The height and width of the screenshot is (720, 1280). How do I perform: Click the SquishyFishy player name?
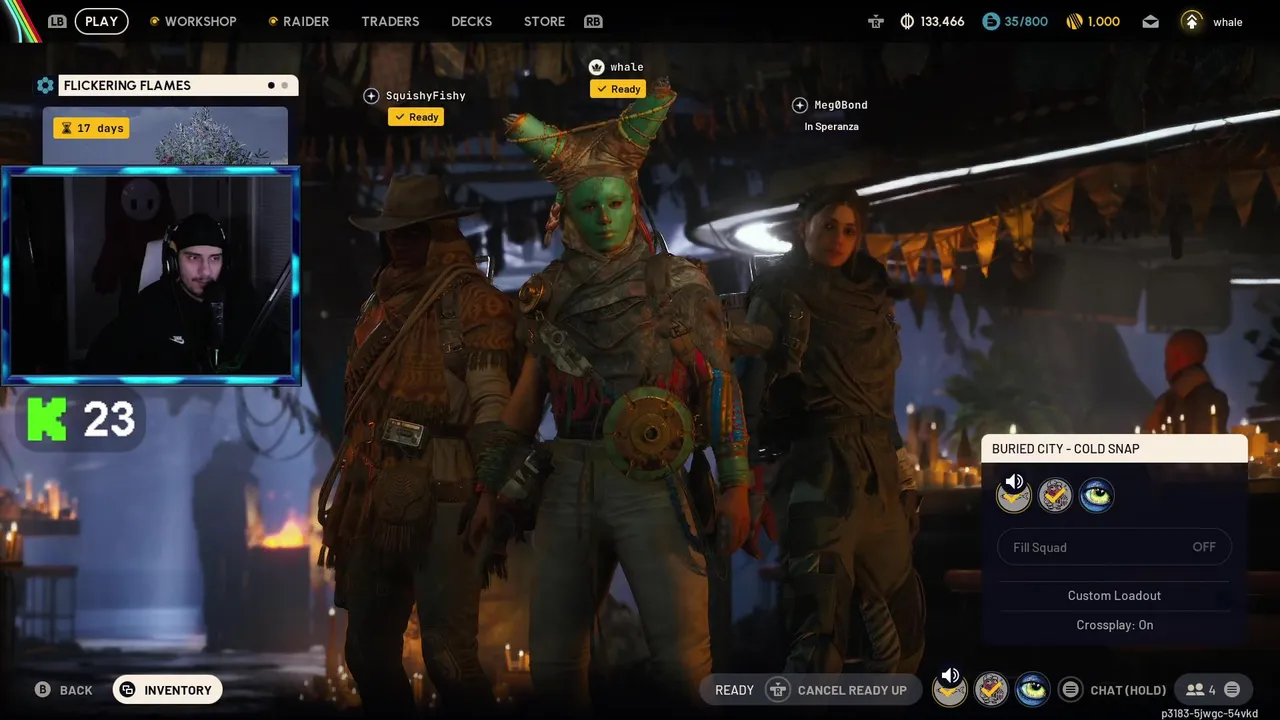(x=426, y=96)
